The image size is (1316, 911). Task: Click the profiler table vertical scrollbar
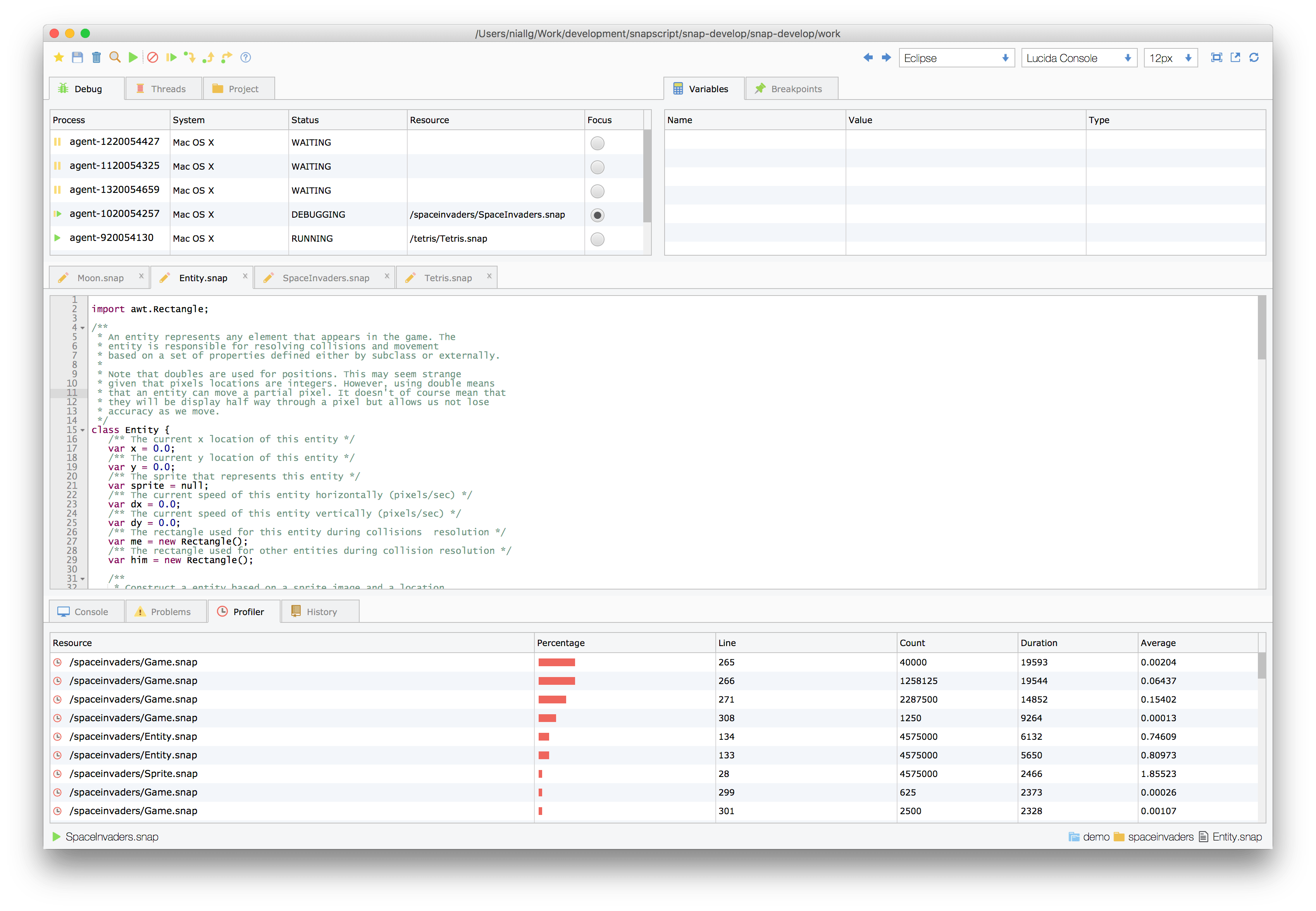pos(1261,665)
